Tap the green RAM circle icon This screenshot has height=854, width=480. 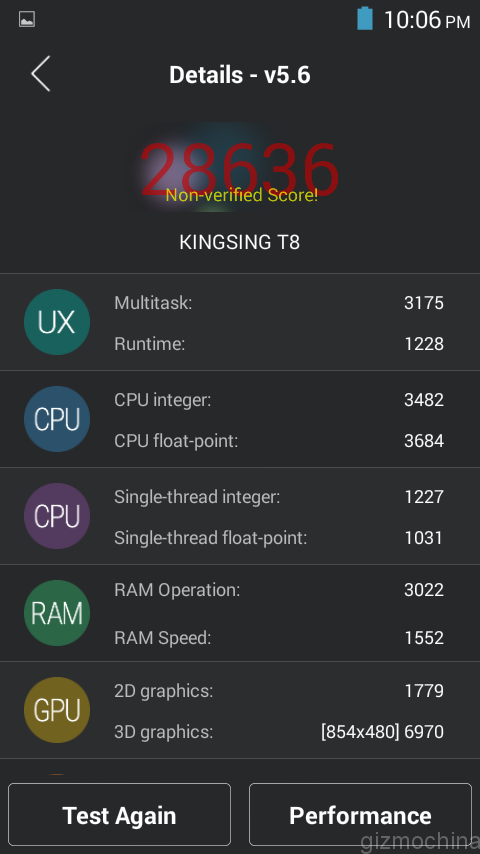tap(57, 613)
